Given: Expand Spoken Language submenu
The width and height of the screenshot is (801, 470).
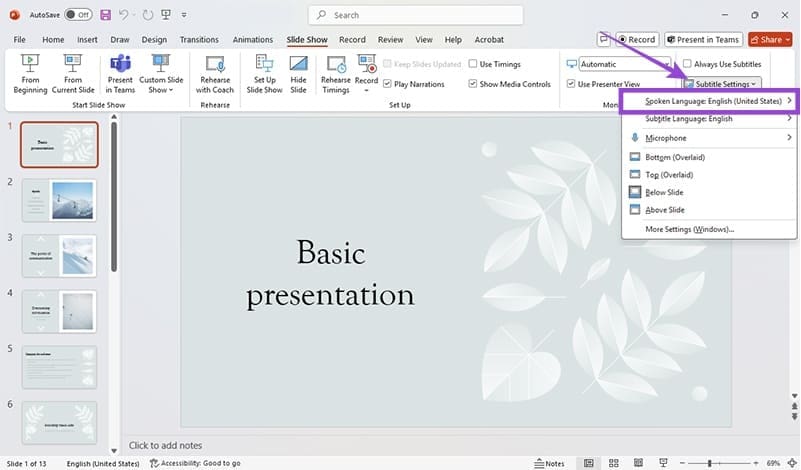Looking at the screenshot, I should (708, 102).
